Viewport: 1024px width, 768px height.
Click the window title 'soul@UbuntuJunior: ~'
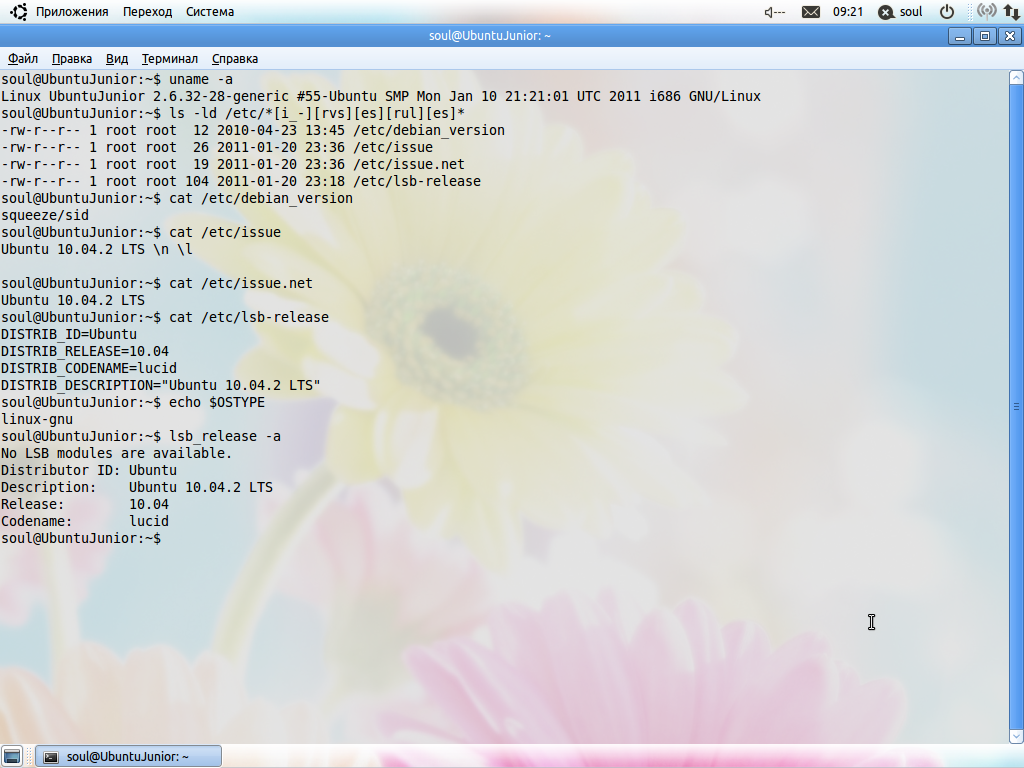point(490,36)
